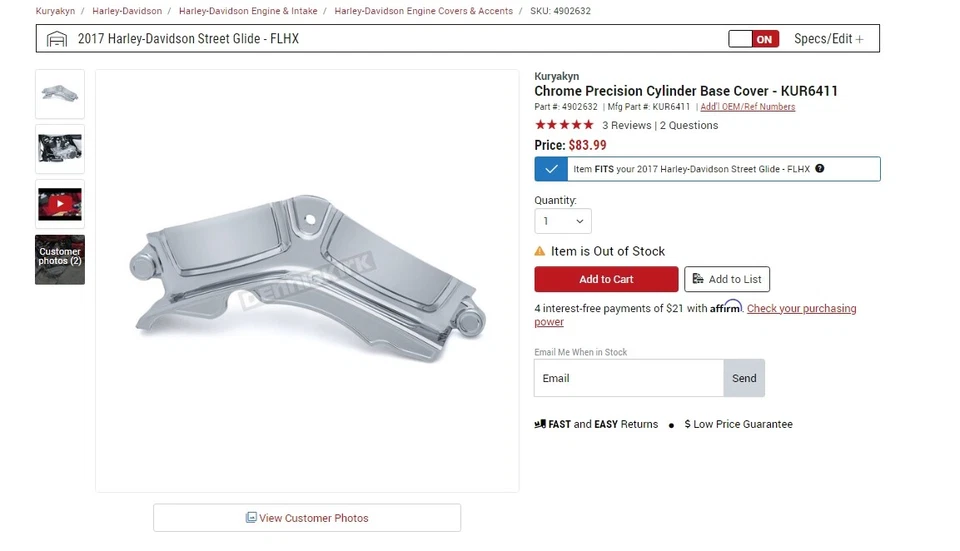
Task: Toggle the vehicle fitment ON switch
Action: [754, 39]
